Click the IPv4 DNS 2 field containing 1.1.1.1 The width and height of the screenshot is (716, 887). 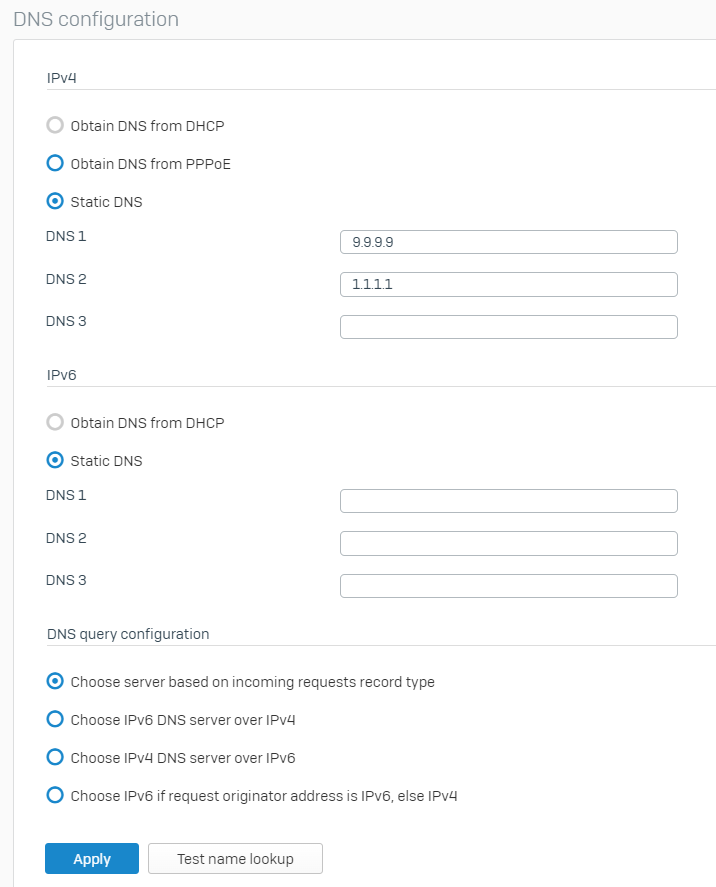click(x=508, y=285)
